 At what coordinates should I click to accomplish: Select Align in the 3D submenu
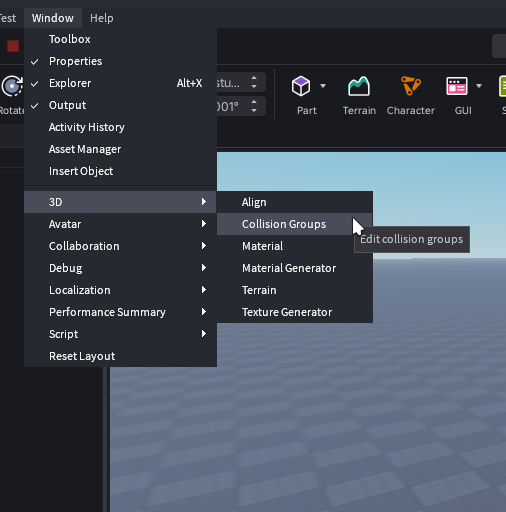[295, 202]
